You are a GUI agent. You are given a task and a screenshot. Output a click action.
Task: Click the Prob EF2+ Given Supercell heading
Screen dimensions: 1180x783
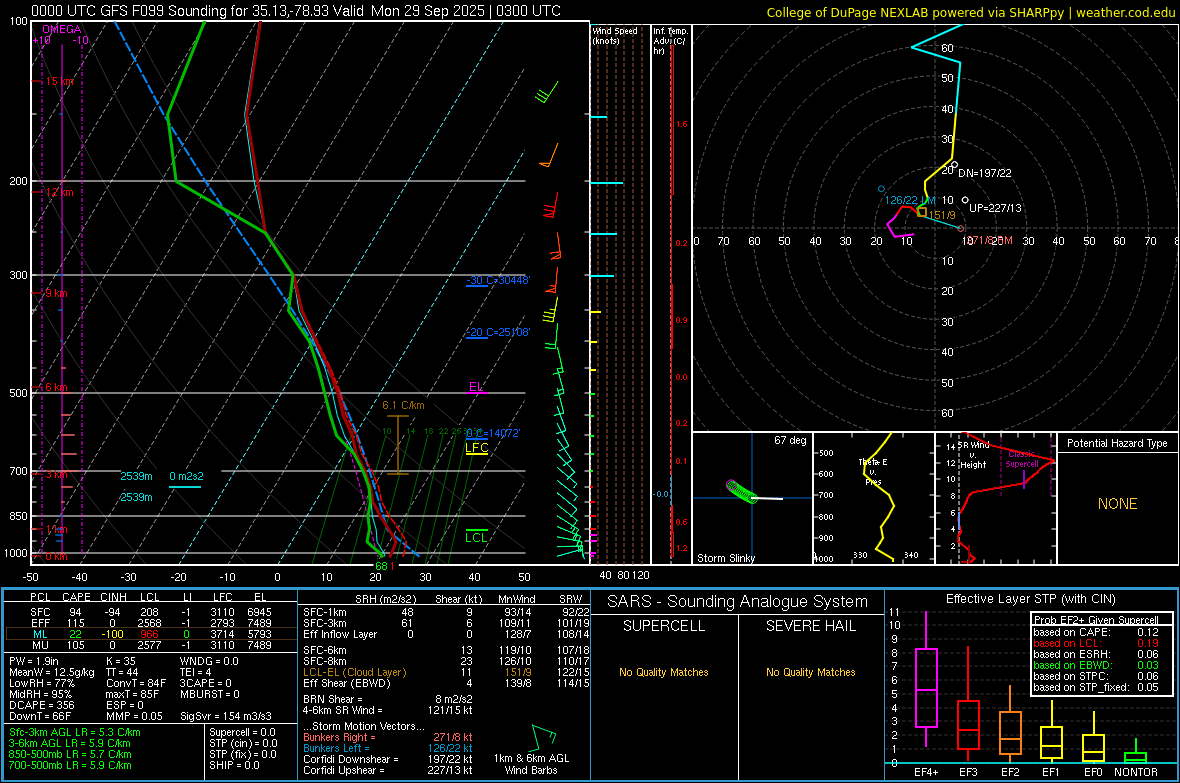1096,620
